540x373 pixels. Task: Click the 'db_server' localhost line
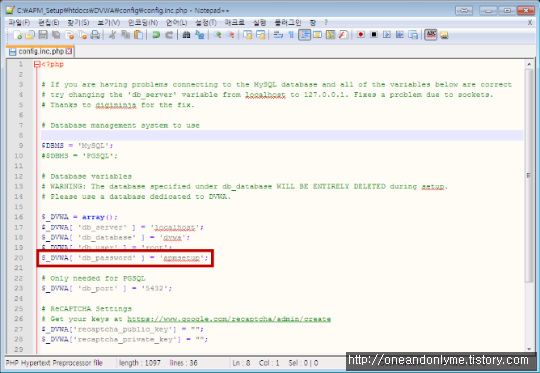[x=123, y=227]
